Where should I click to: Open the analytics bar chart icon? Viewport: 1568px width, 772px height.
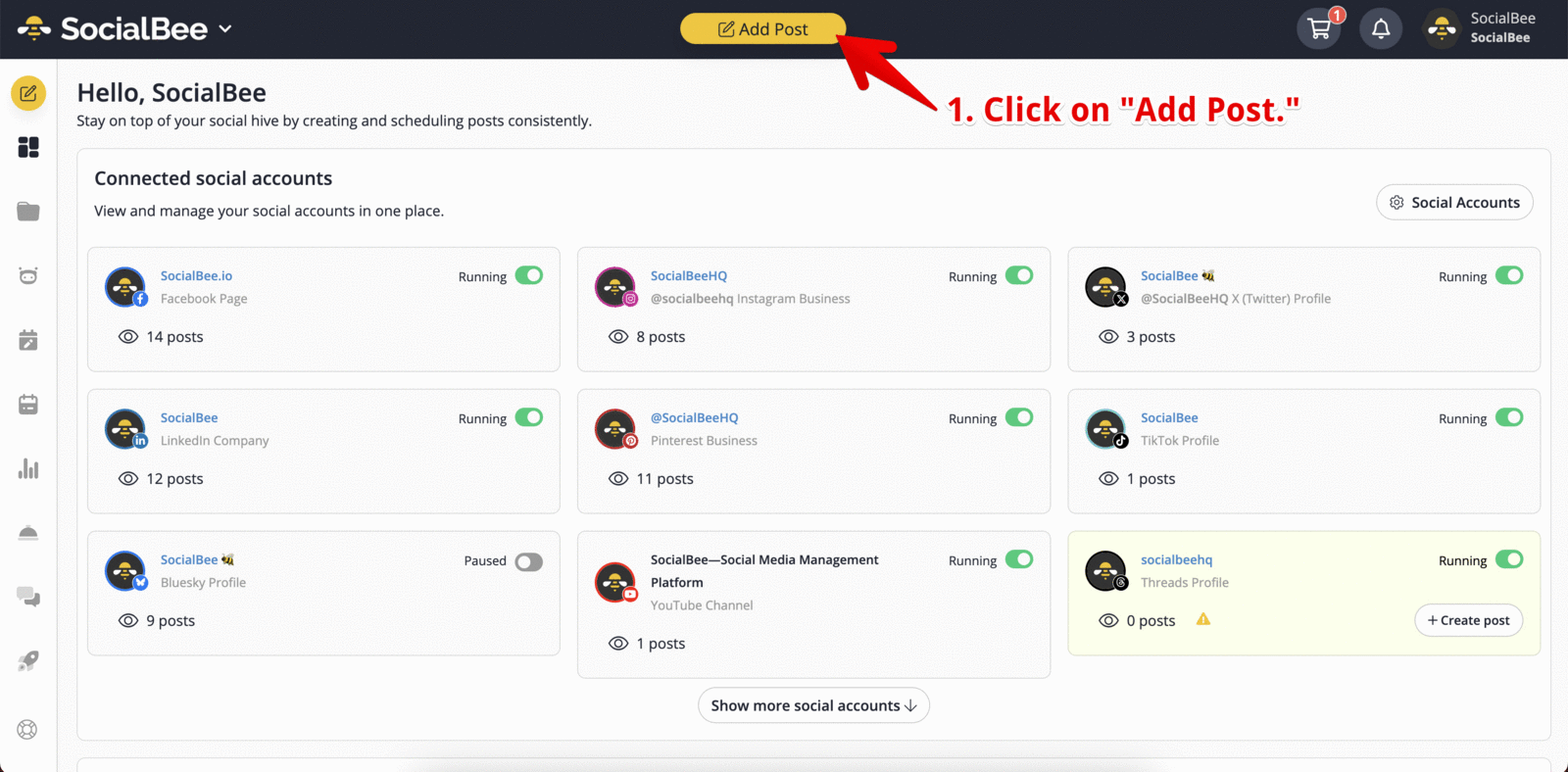click(28, 468)
